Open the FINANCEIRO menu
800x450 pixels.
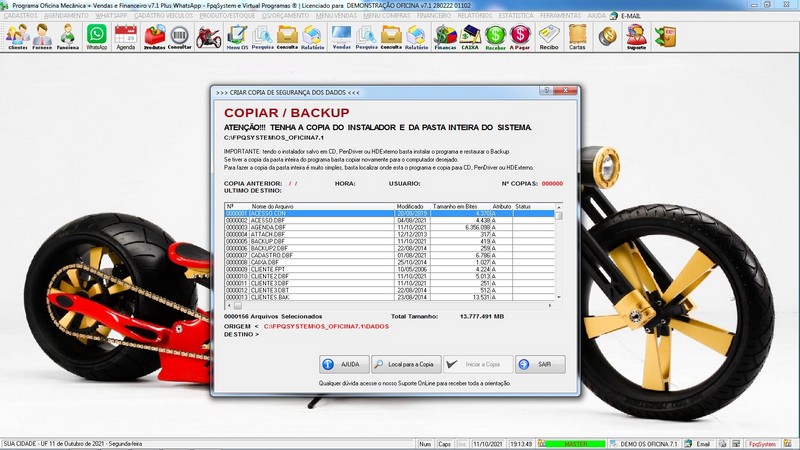click(434, 16)
